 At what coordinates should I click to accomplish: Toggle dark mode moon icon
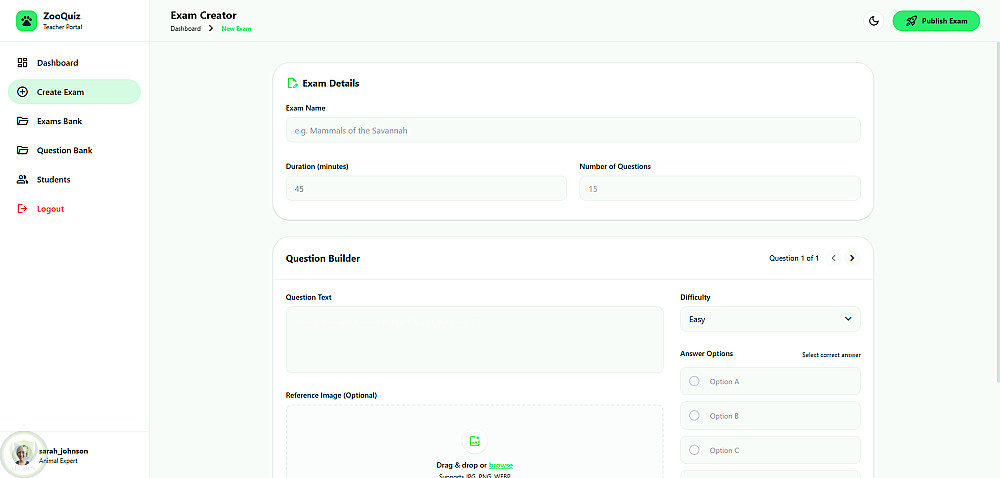click(x=874, y=21)
